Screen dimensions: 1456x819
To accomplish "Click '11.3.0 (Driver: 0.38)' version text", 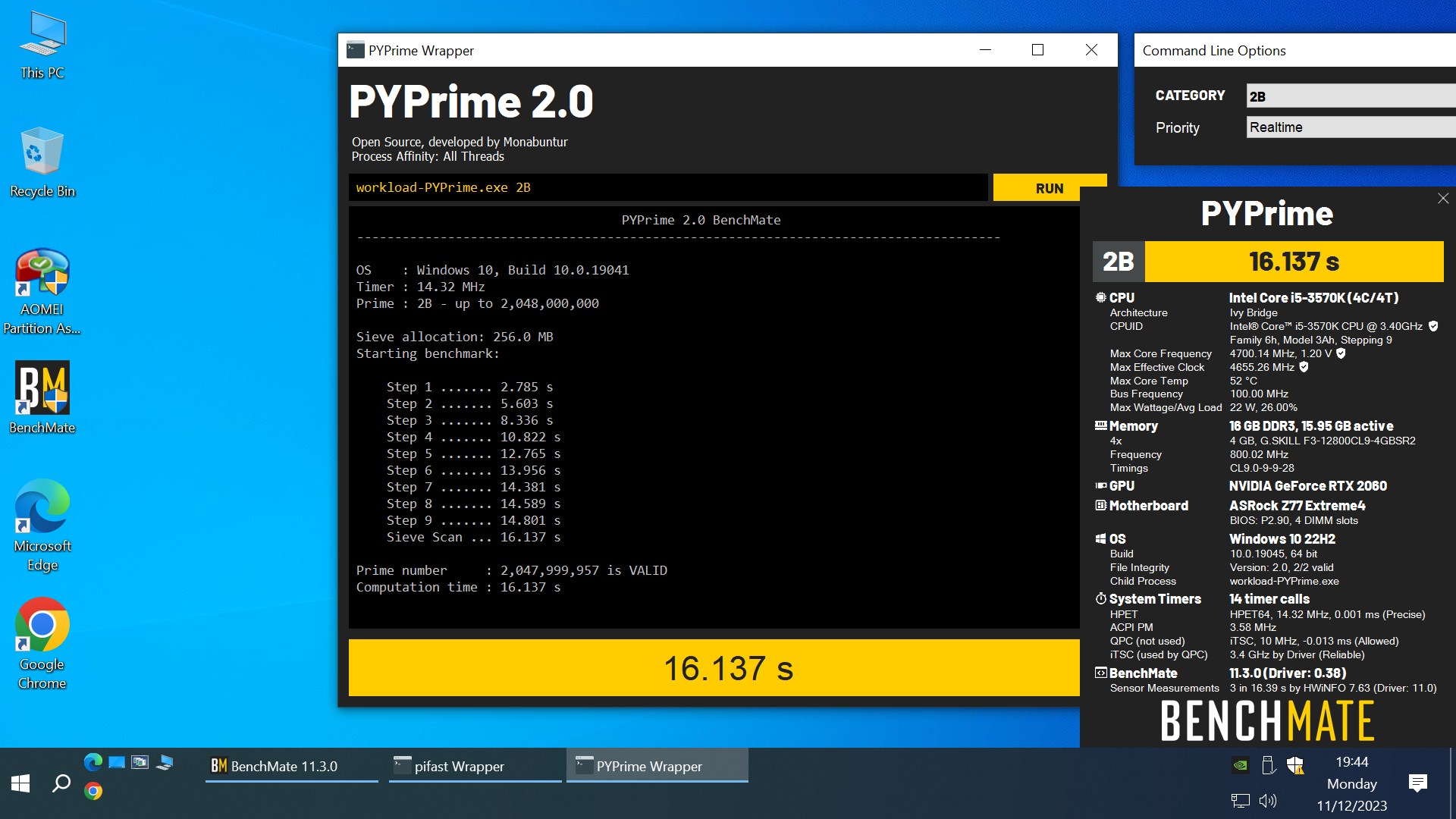I will (1288, 673).
